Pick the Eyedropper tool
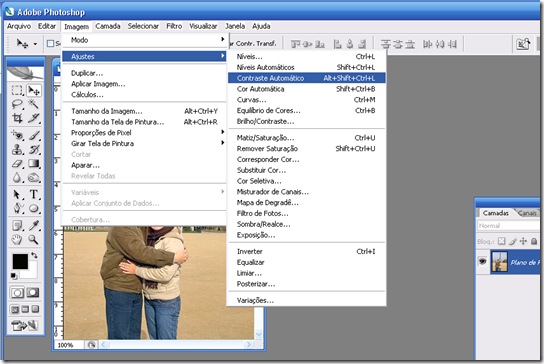The height and width of the screenshot is (364, 544). pos(34,226)
